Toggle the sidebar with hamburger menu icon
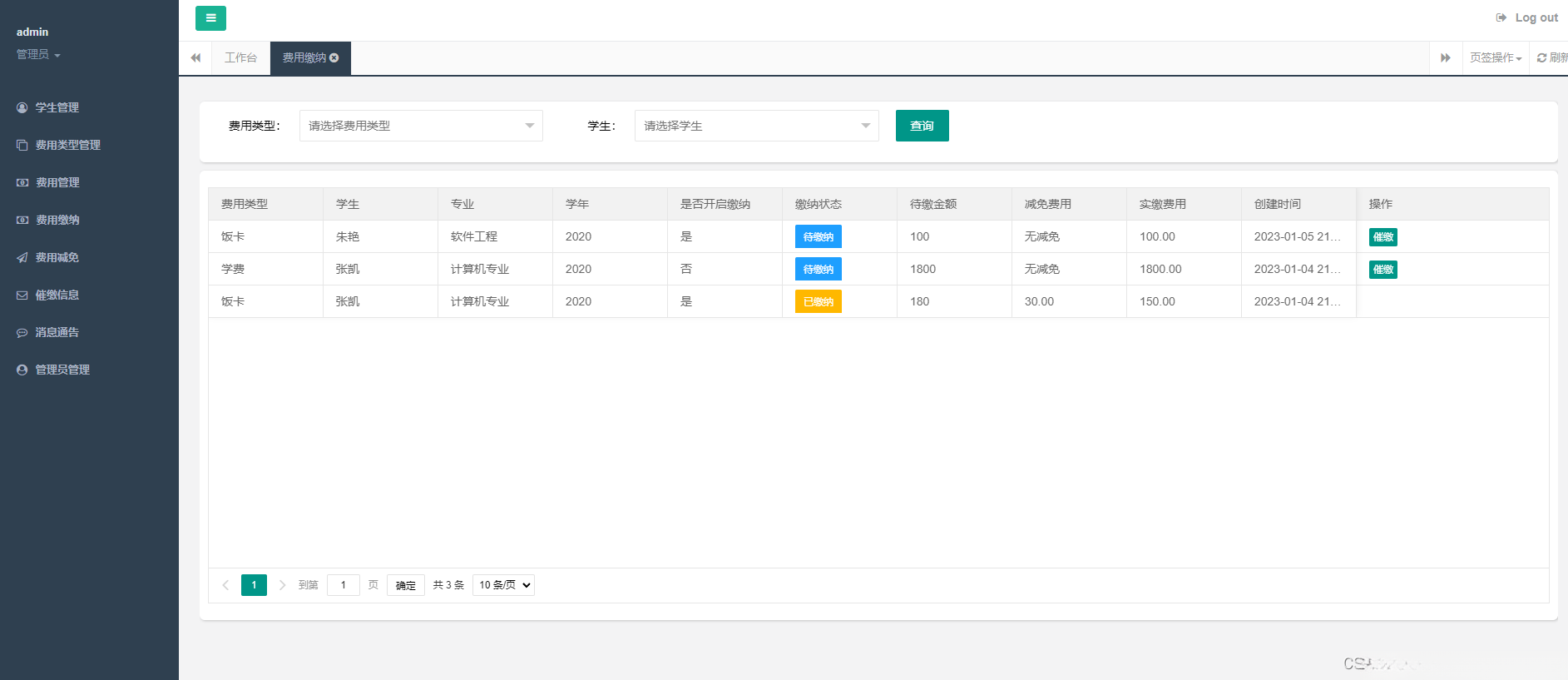This screenshot has height=680, width=1568. [210, 18]
